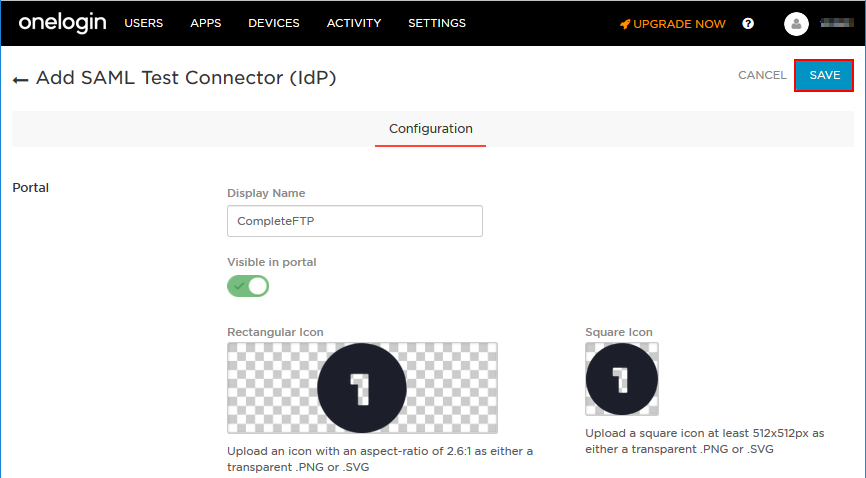The width and height of the screenshot is (866, 478).
Task: Open the Settings menu
Action: 436,23
